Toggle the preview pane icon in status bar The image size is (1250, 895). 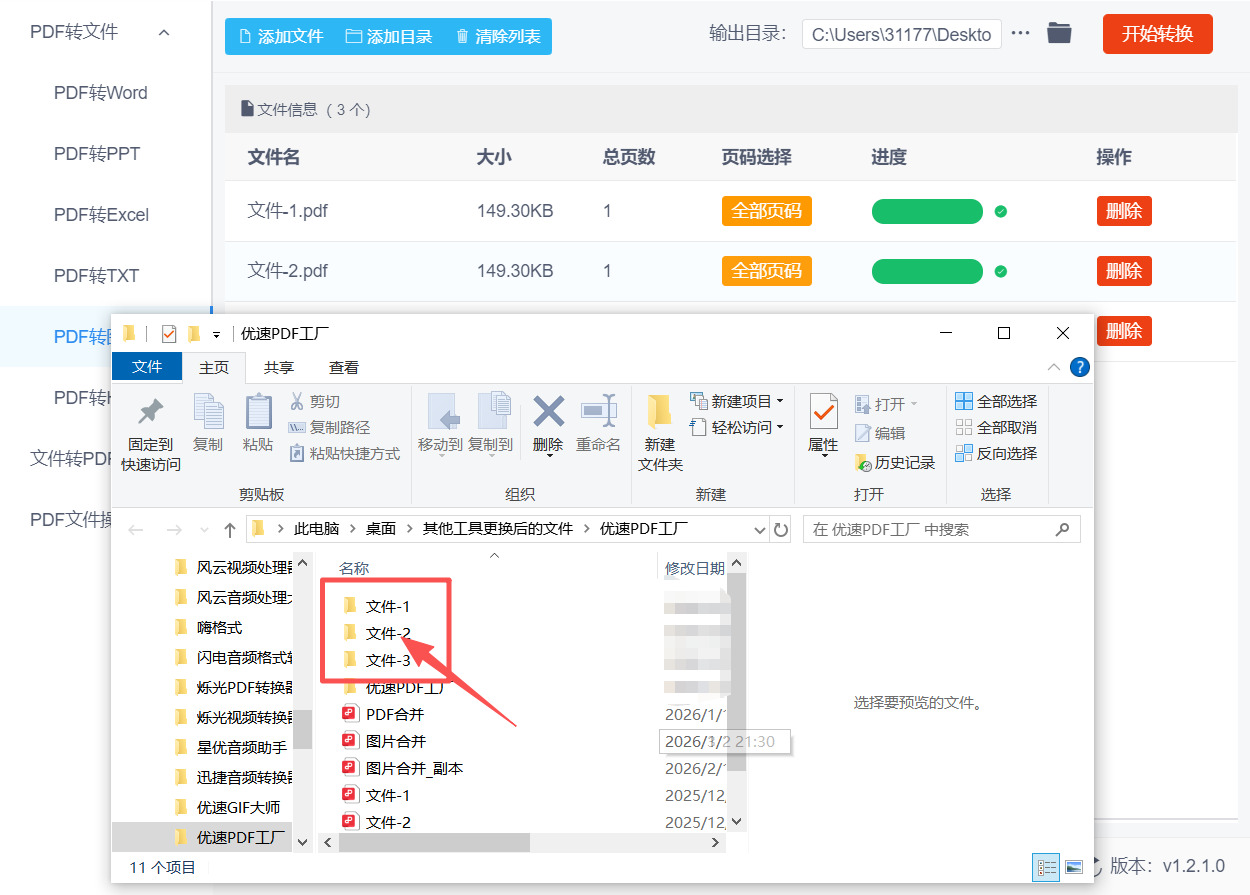[1074, 867]
